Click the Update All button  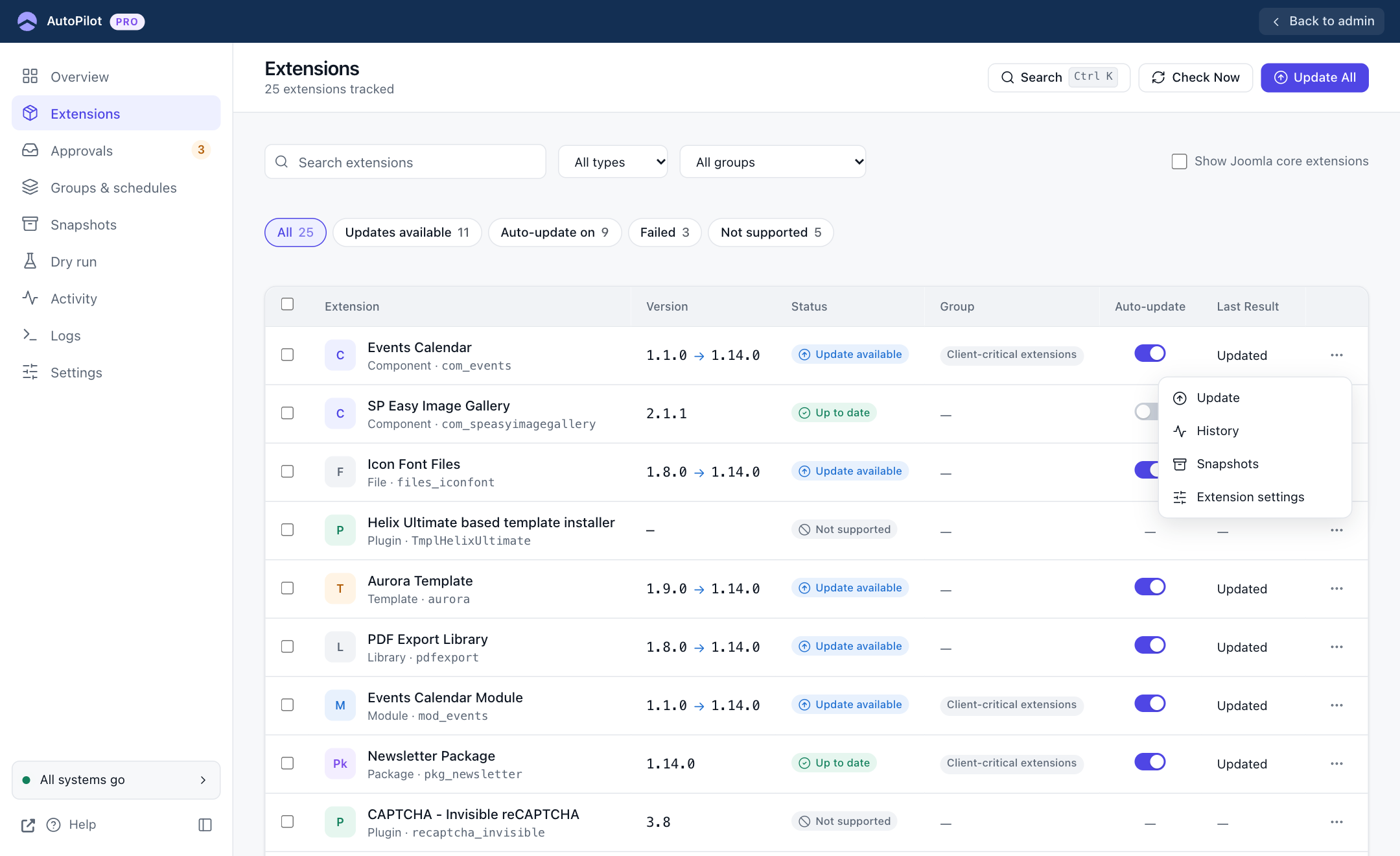tap(1314, 78)
